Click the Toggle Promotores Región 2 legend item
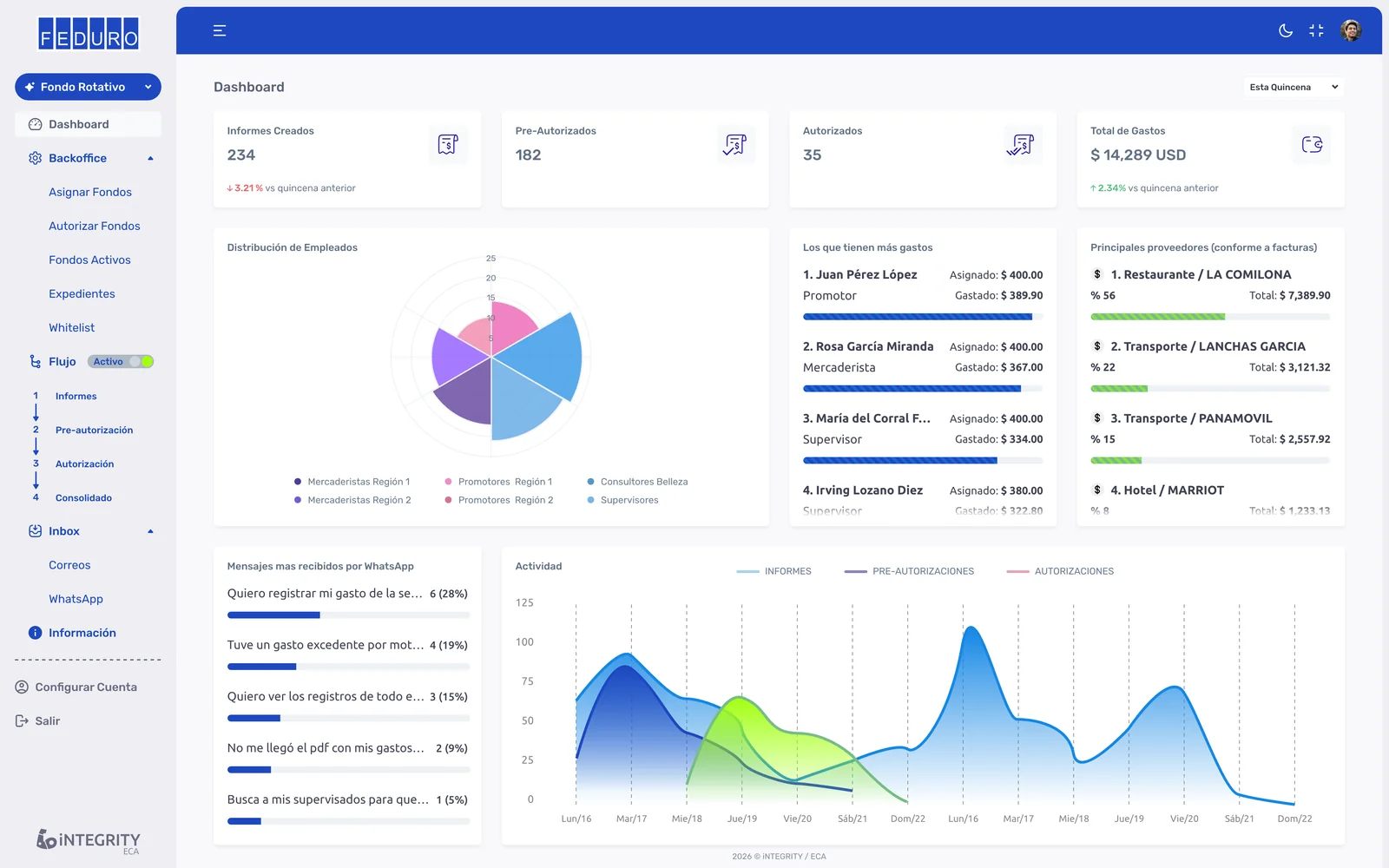The image size is (1389, 868). coord(498,500)
